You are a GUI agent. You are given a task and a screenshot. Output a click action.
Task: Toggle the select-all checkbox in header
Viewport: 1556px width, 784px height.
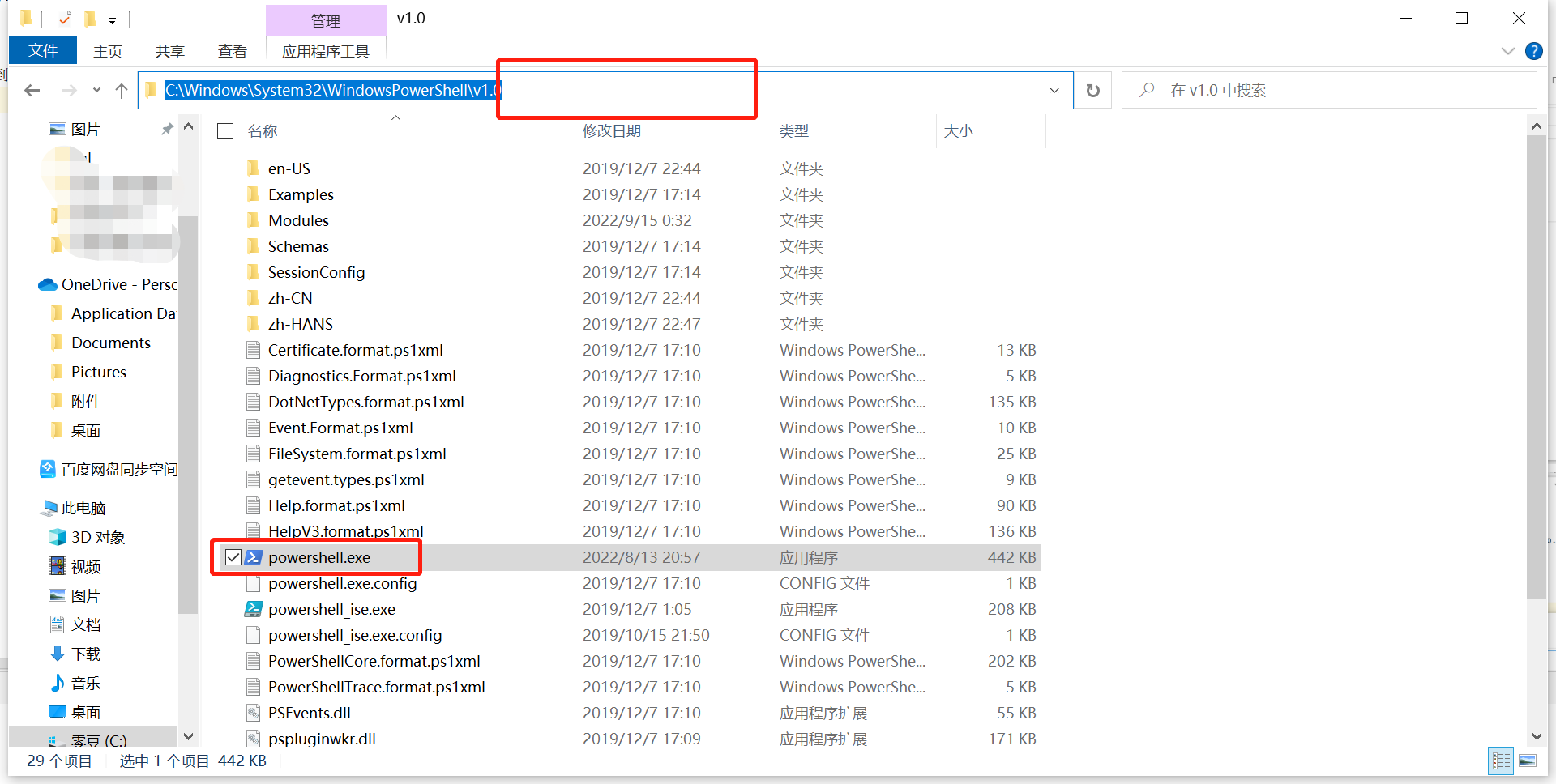point(226,131)
